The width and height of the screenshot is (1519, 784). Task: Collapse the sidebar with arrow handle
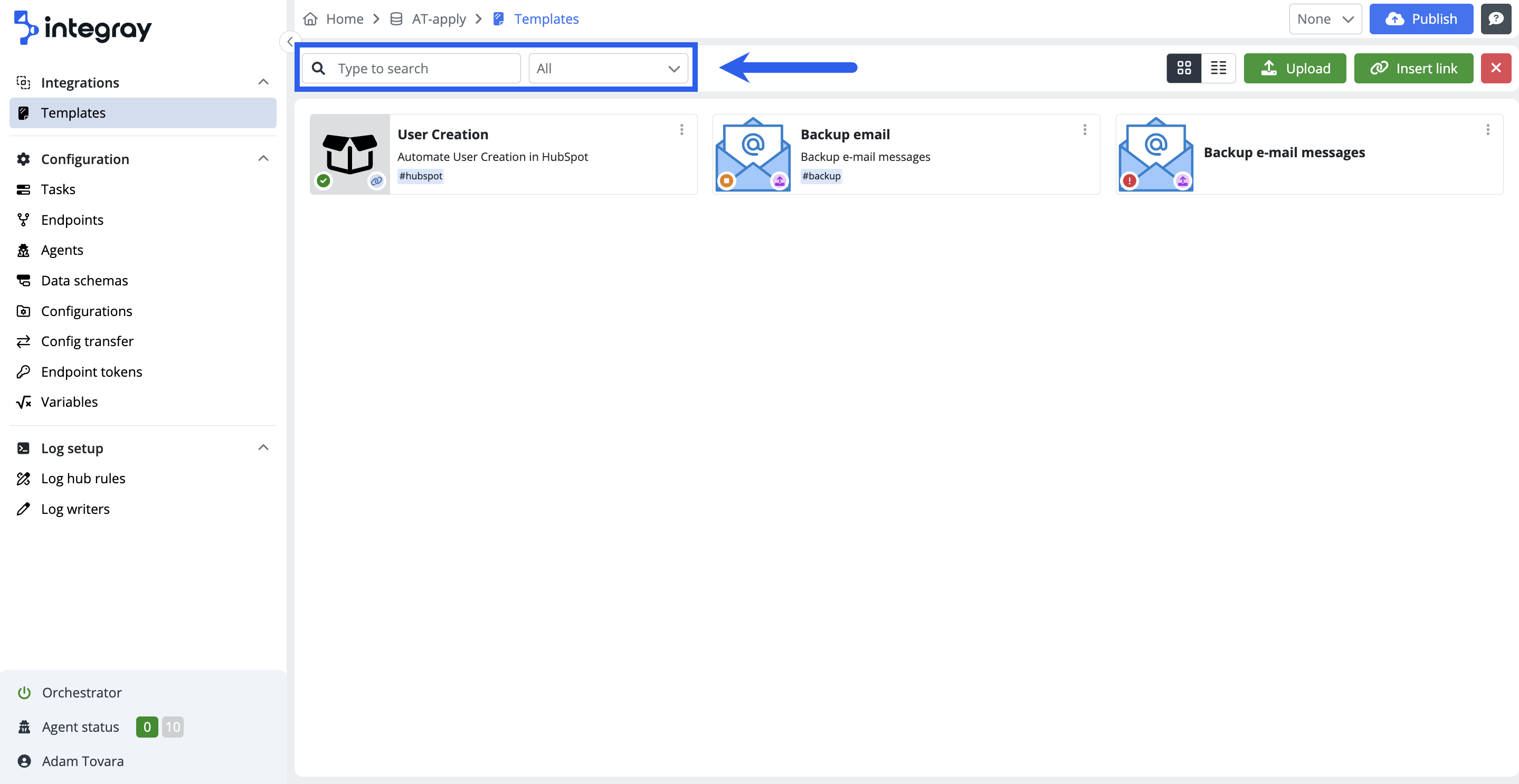(x=290, y=42)
